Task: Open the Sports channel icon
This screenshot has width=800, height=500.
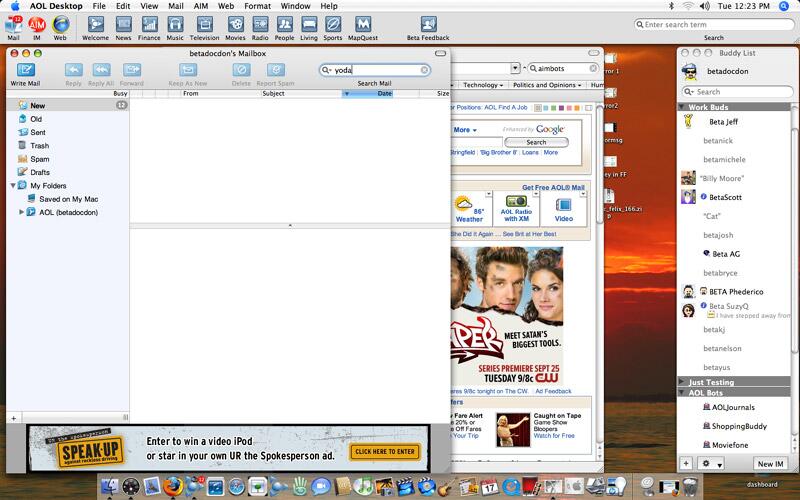Action: 333,26
